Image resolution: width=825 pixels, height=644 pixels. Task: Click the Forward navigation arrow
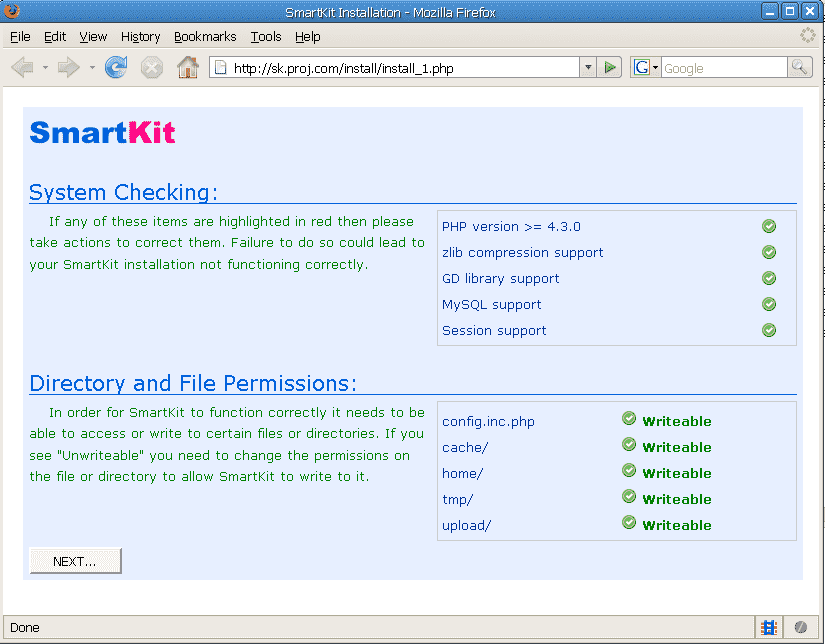click(x=68, y=68)
